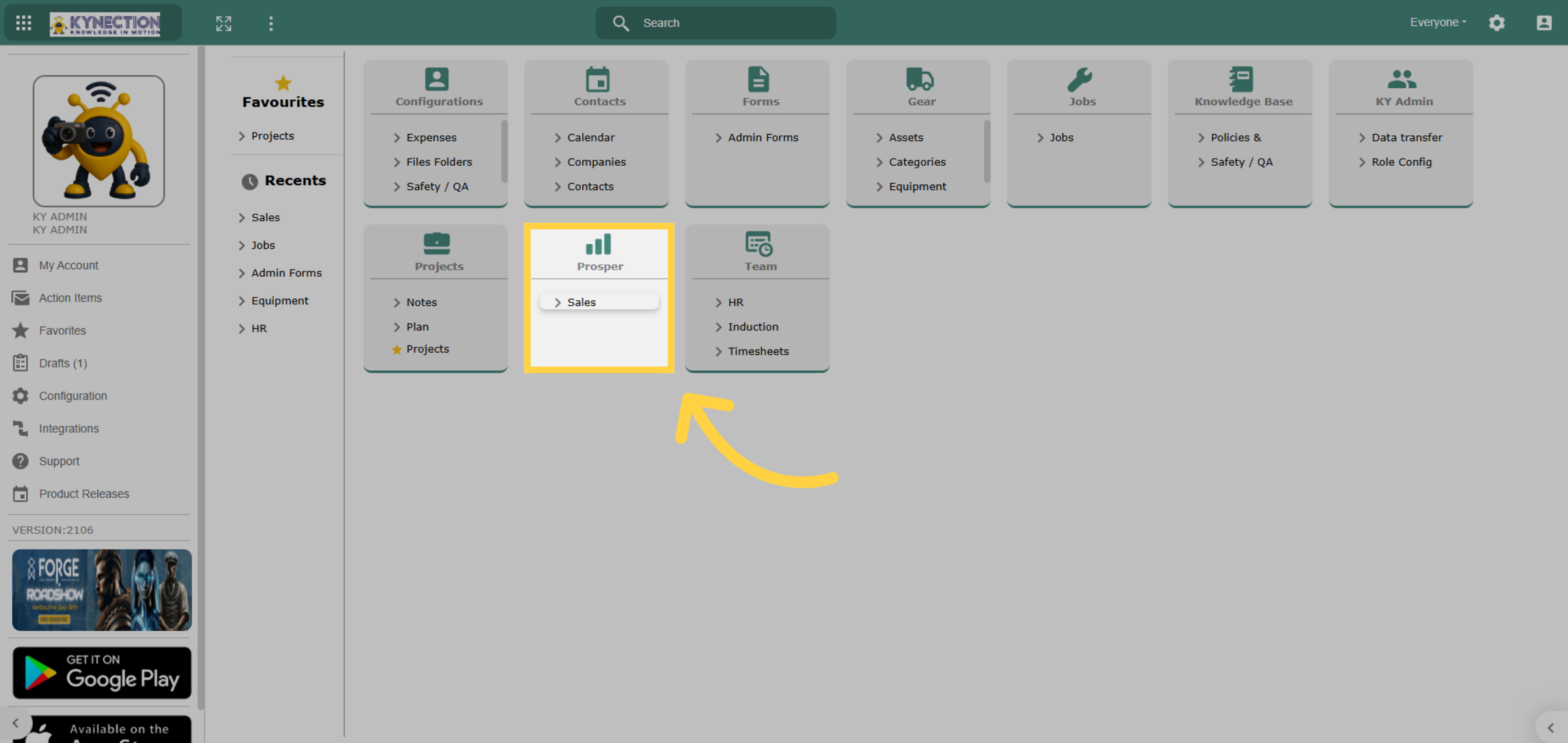Select the Jobs wrench icon
This screenshot has height=743, width=1568.
(1080, 79)
